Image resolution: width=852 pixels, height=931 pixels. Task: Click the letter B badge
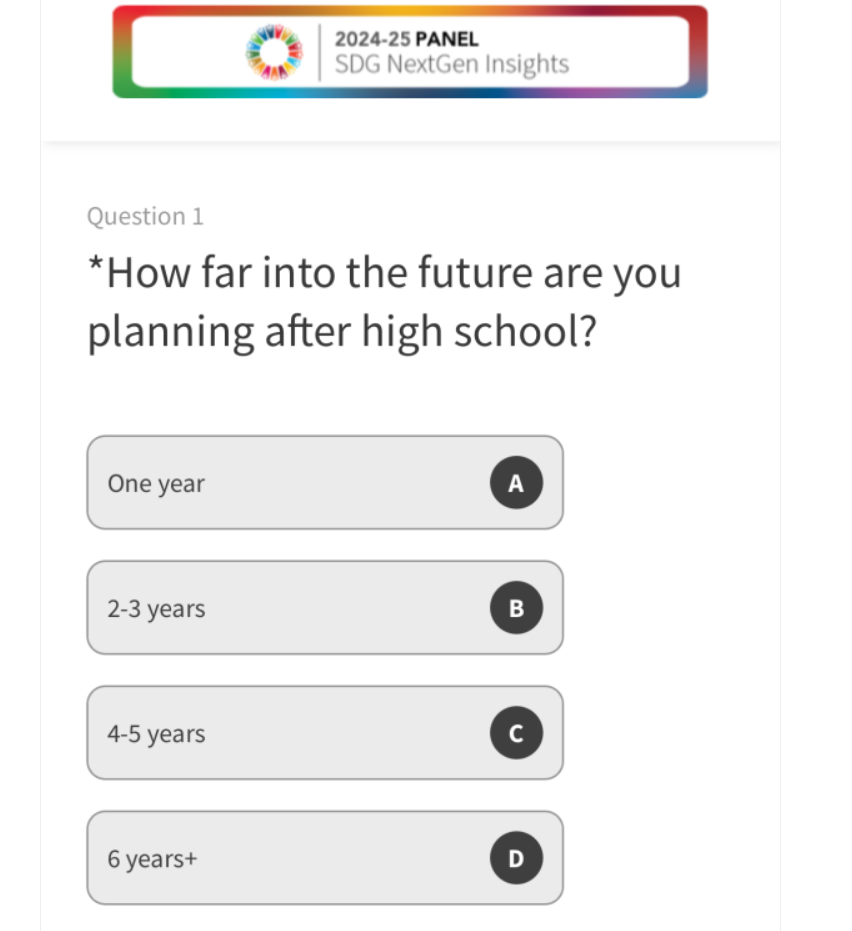click(x=516, y=608)
